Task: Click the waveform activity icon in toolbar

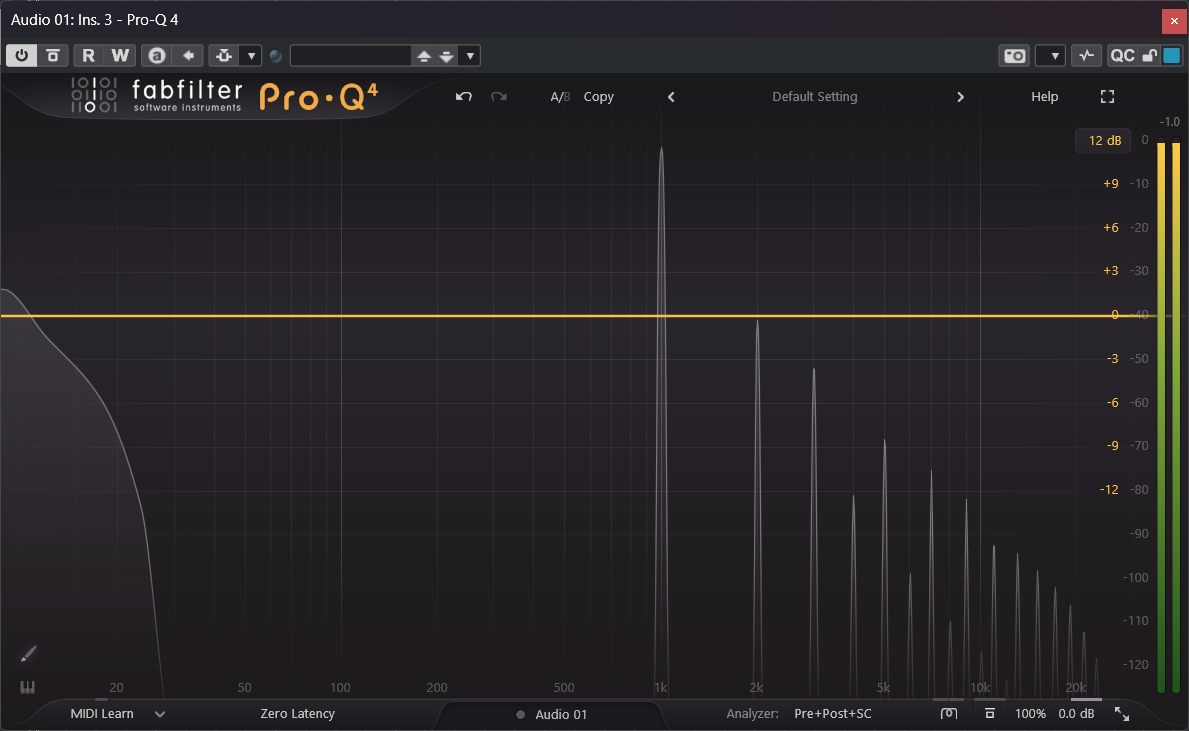Action: point(1086,55)
